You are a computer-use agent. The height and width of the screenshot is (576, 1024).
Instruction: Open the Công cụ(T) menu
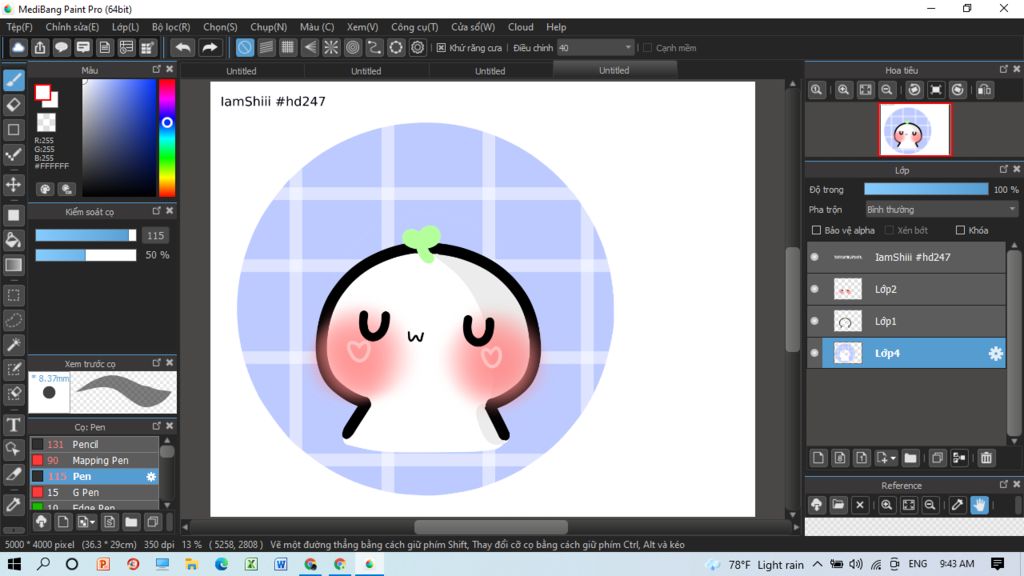coord(415,27)
